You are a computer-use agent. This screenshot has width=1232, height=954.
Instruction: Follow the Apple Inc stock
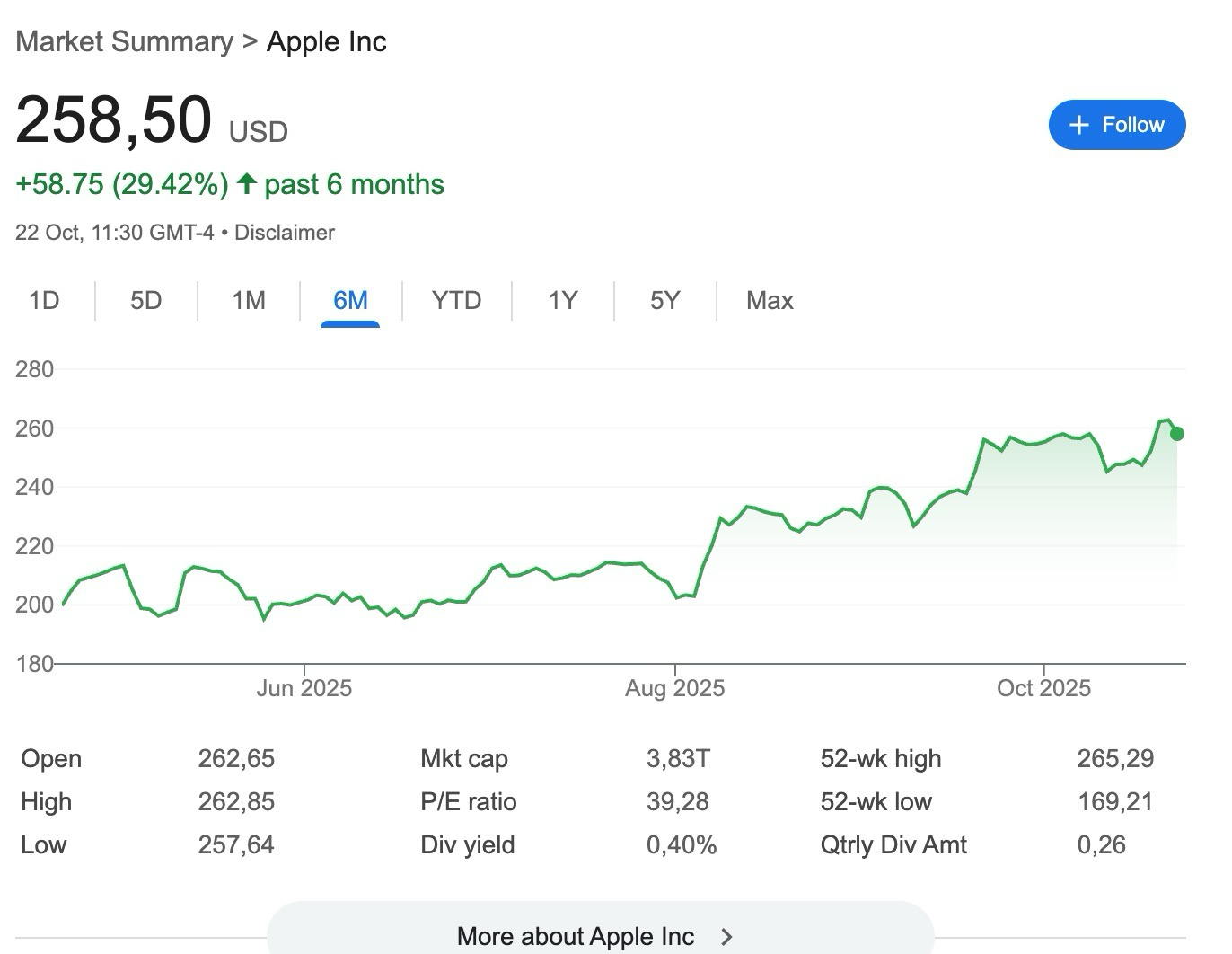point(1116,125)
